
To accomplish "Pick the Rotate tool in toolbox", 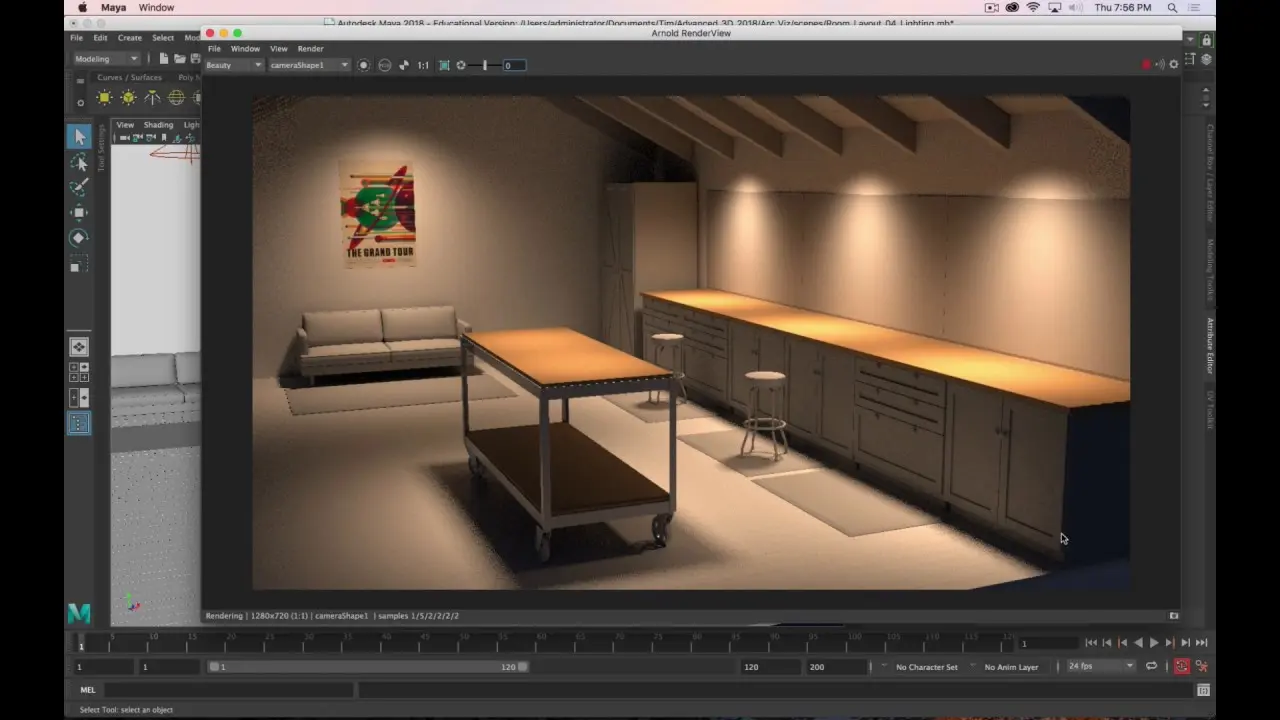I will 79,238.
